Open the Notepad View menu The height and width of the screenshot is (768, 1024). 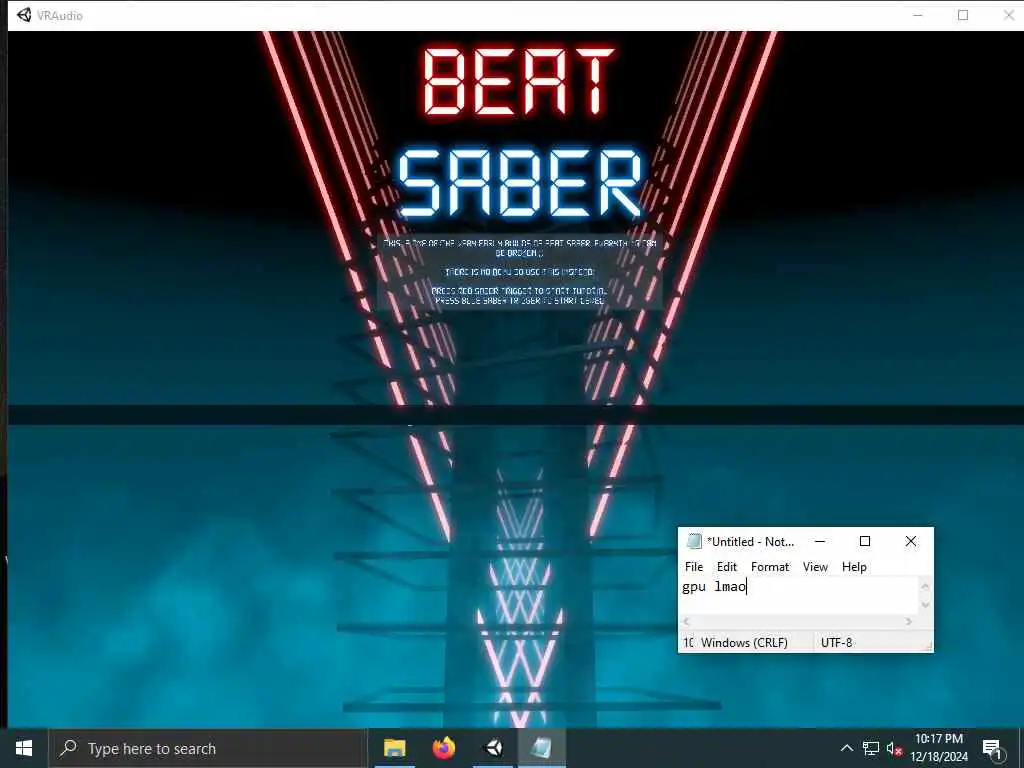coord(815,567)
